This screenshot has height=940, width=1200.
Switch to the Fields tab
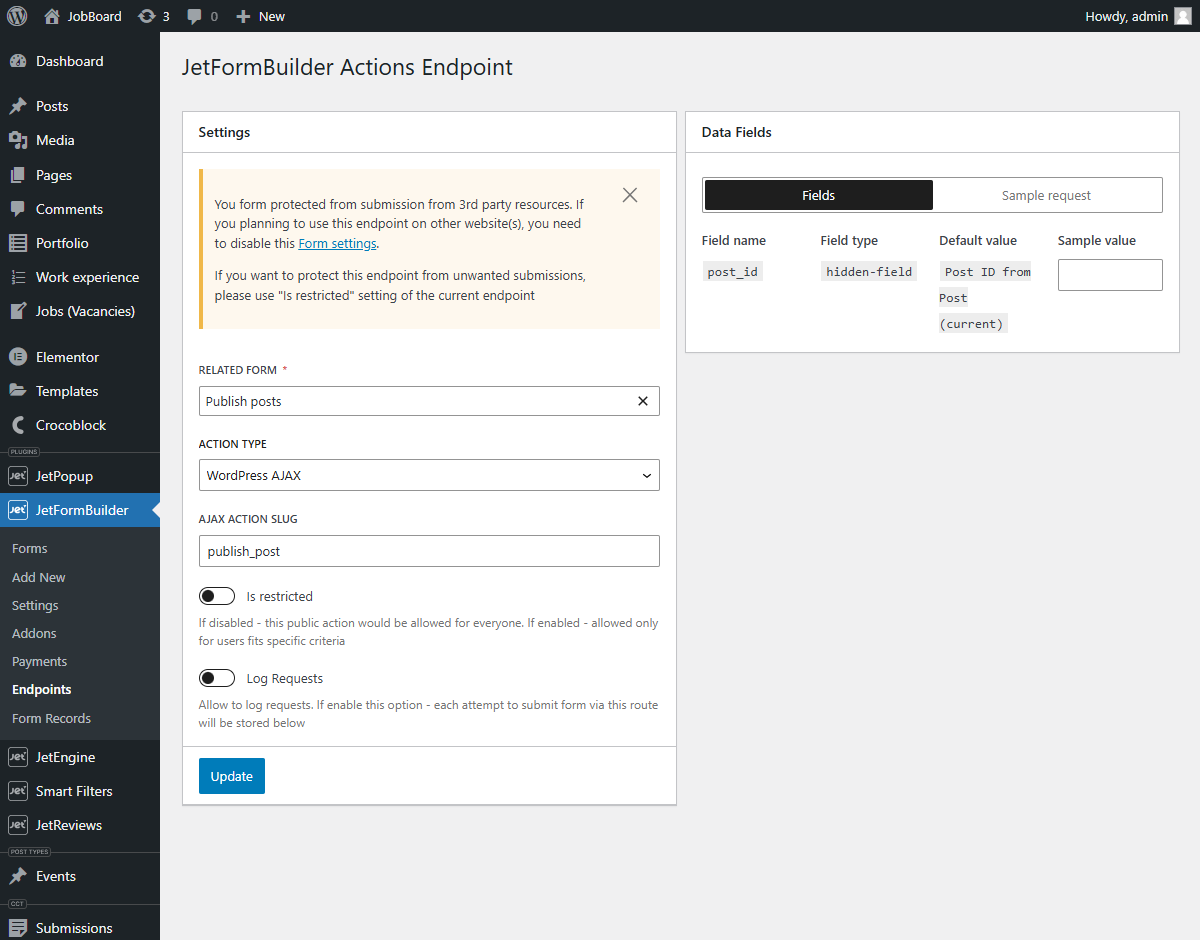click(x=819, y=195)
